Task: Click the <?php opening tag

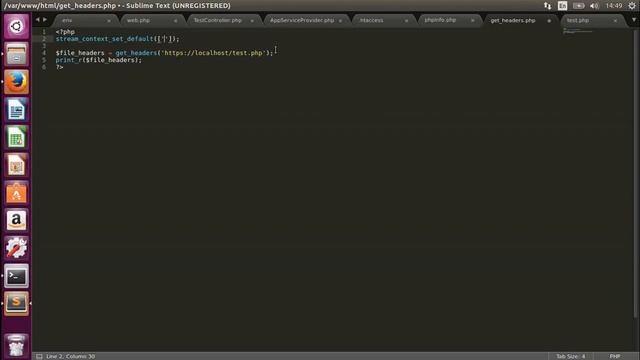Action: coord(65,32)
